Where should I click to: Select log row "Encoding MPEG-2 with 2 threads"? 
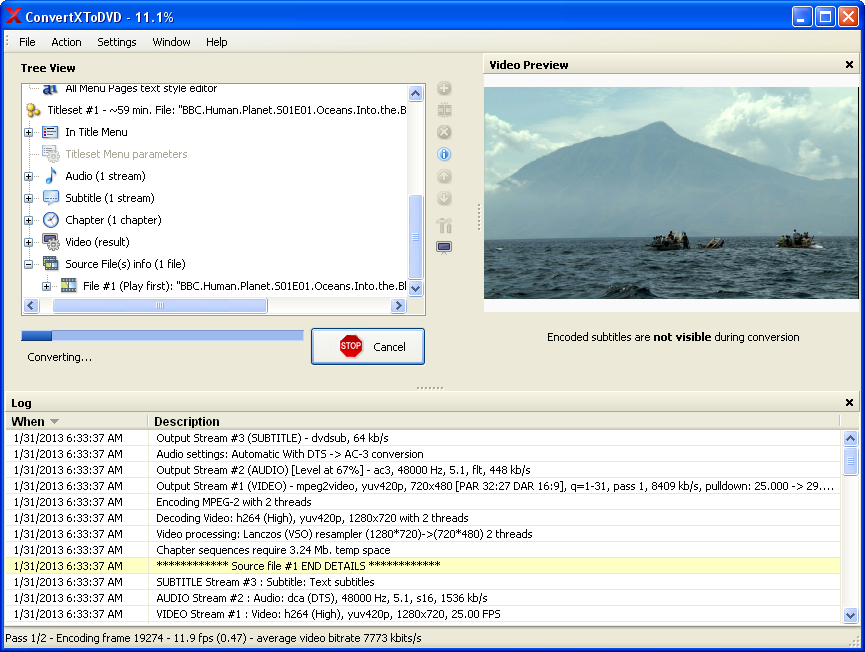pyautogui.click(x=423, y=503)
